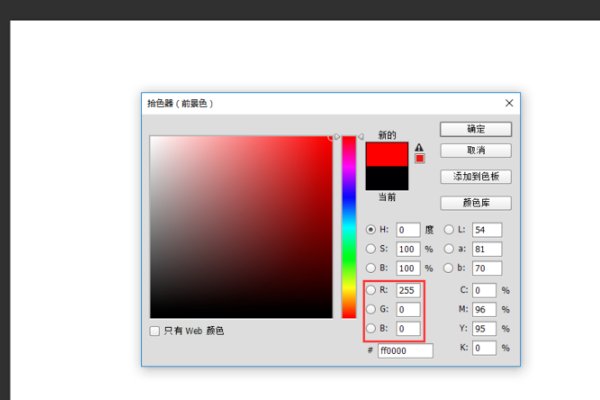The height and width of the screenshot is (400, 600).
Task: Click the small in-gamut color square
Action: (420, 158)
